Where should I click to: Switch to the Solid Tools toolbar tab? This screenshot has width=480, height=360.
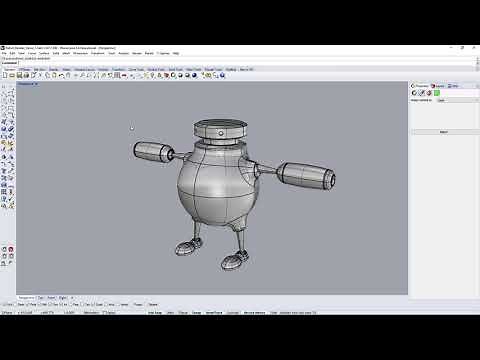click(x=176, y=69)
